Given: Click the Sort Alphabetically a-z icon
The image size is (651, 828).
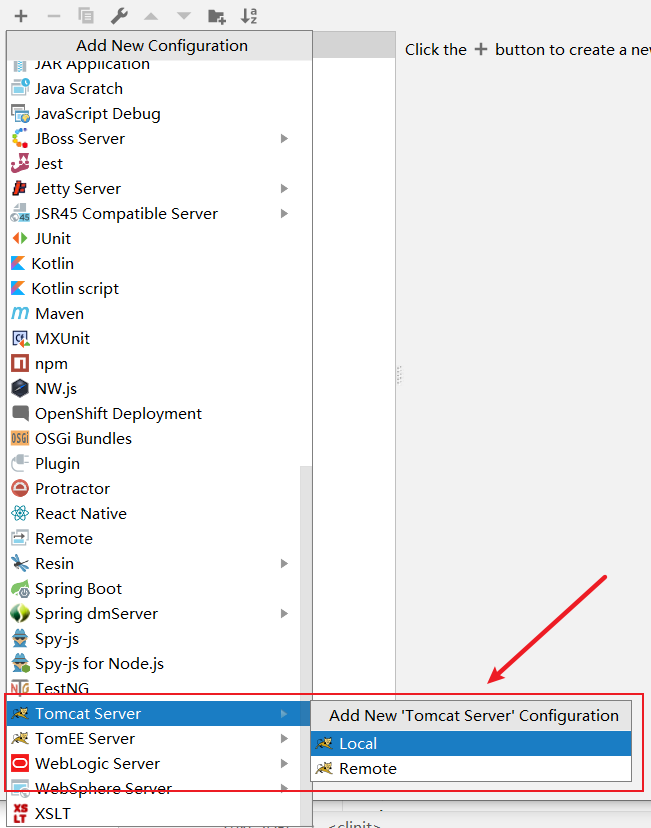Looking at the screenshot, I should click(x=249, y=16).
